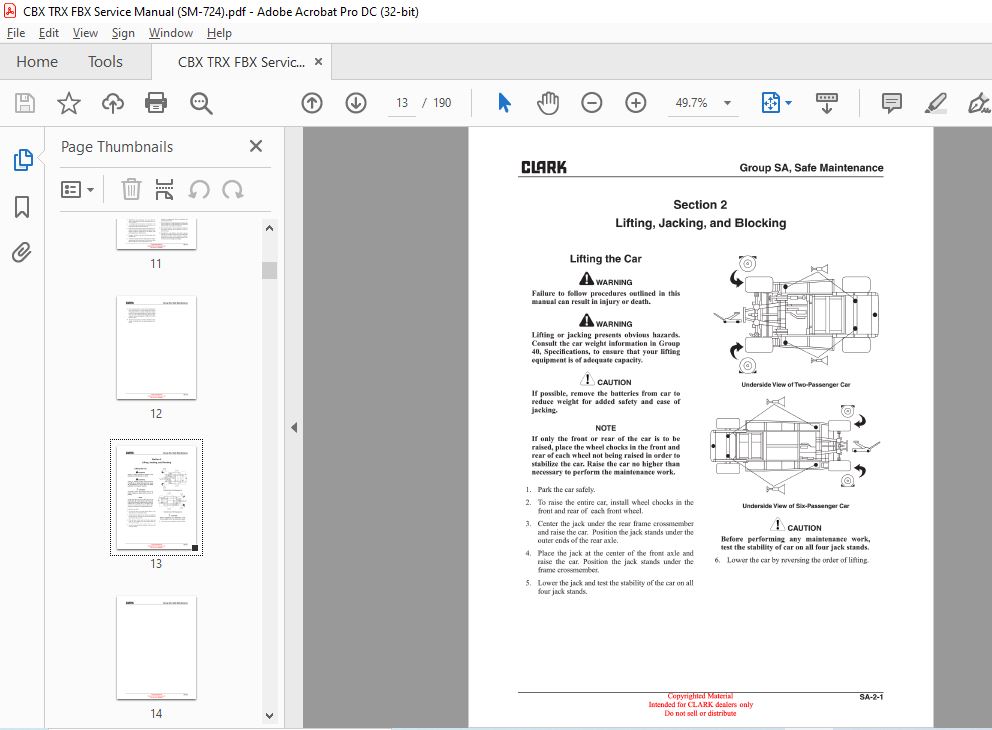The width and height of the screenshot is (992, 730).
Task: Click thumbnails scrollbar up arrow
Action: point(270,228)
